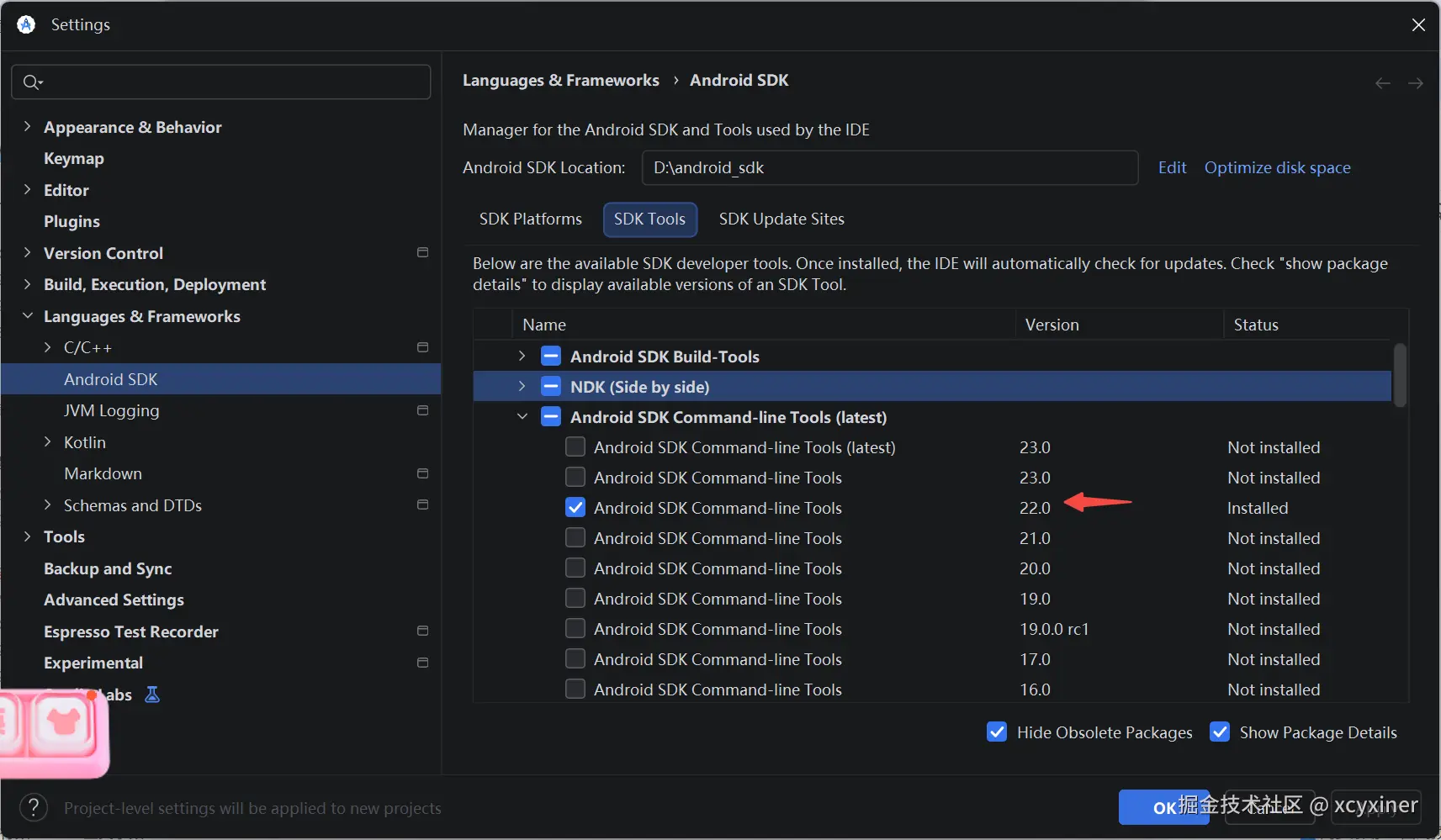This screenshot has width=1441, height=840.
Task: Expand the Version Control section
Action: pyautogui.click(x=27, y=252)
